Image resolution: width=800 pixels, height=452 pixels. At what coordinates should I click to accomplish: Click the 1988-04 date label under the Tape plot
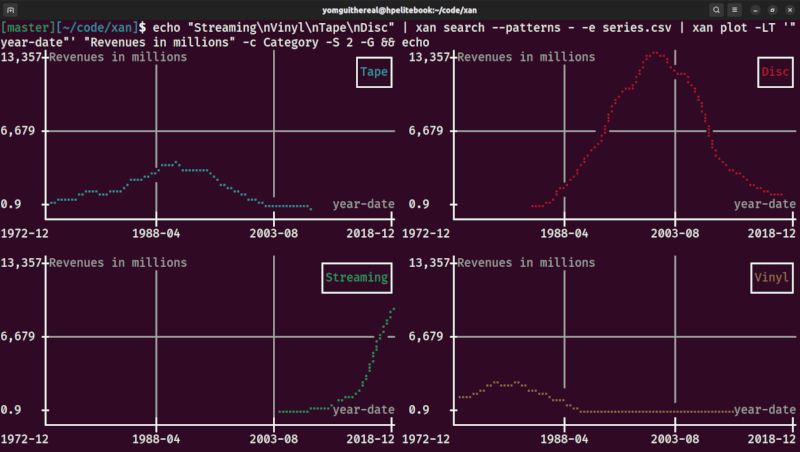click(156, 233)
